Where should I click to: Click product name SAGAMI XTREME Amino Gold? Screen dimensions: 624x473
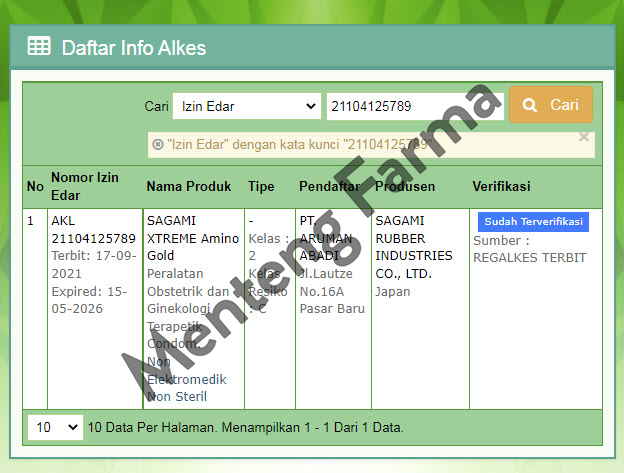tap(193, 238)
